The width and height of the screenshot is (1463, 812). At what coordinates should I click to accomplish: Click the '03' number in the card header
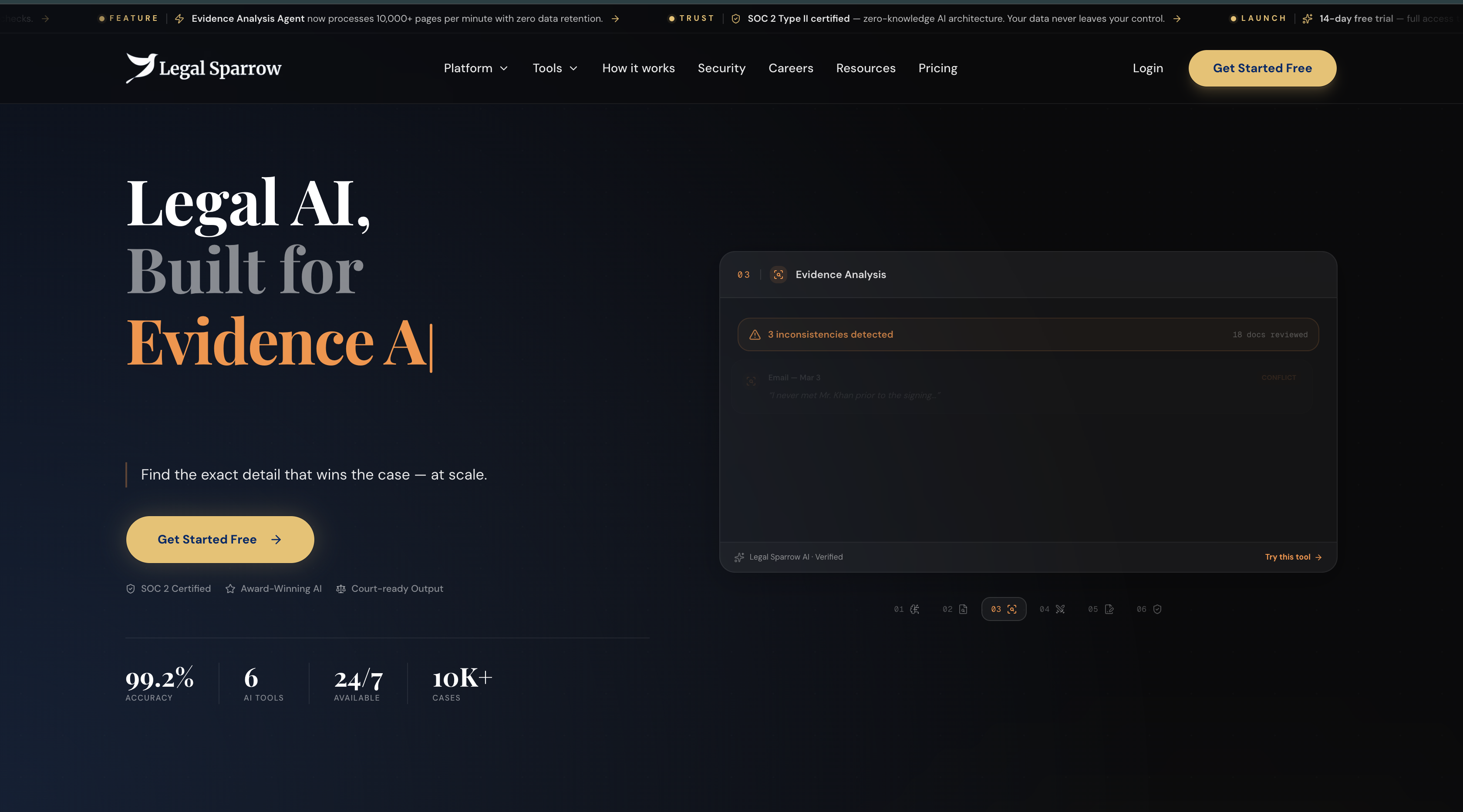click(743, 275)
